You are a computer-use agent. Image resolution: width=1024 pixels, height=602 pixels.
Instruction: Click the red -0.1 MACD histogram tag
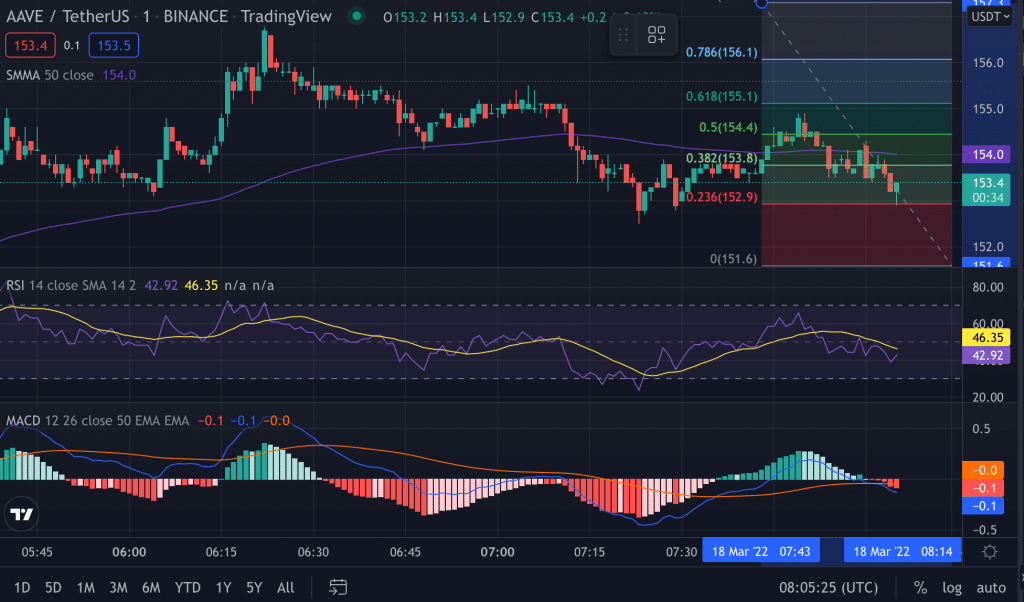click(984, 488)
